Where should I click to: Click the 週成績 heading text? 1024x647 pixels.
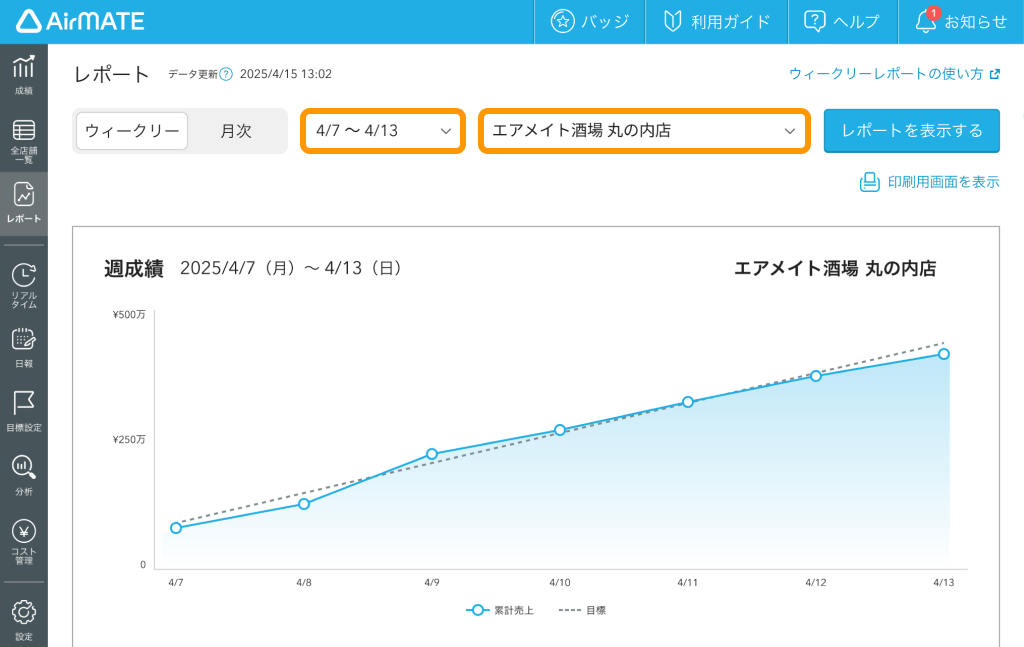click(134, 268)
